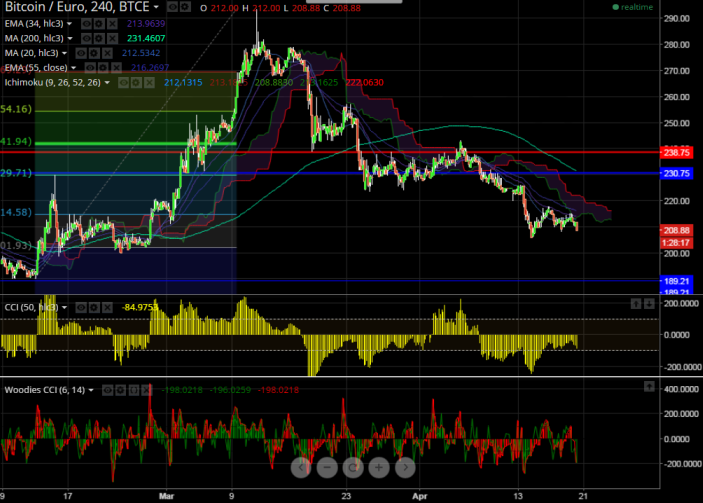Hide CCI (50, hlc3) using eye icon
This screenshot has height=503, width=703.
coord(81,307)
